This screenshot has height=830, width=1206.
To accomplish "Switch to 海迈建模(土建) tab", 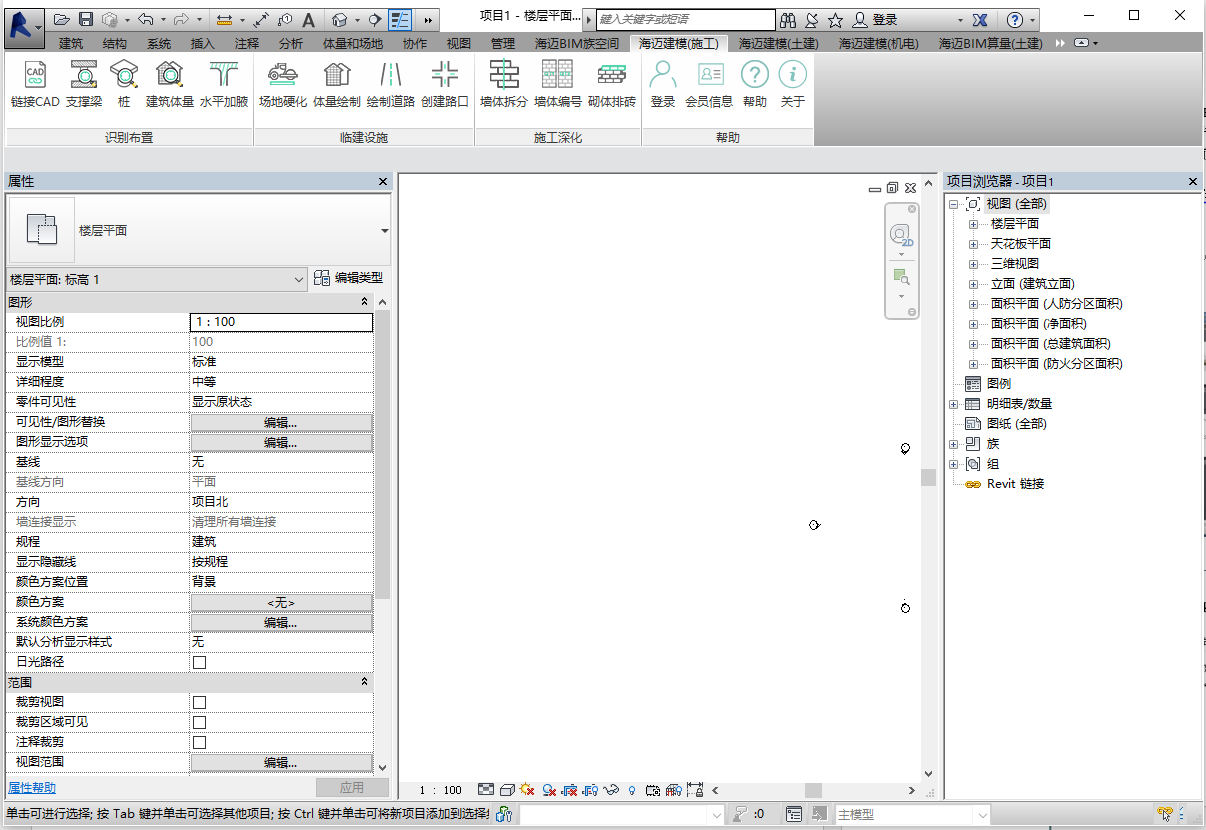I will coord(779,43).
